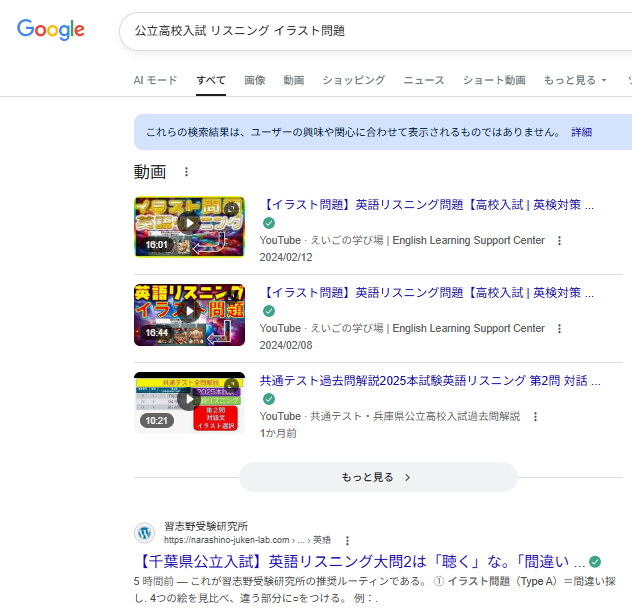Viewport: 632px width, 610px height.
Task: Expand the もっと見る dropdown in tabs
Action: 575,80
